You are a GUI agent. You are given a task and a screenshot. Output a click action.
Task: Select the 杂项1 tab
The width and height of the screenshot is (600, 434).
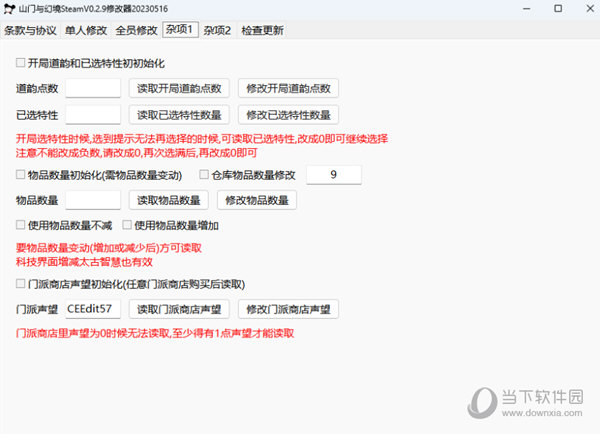(x=180, y=29)
